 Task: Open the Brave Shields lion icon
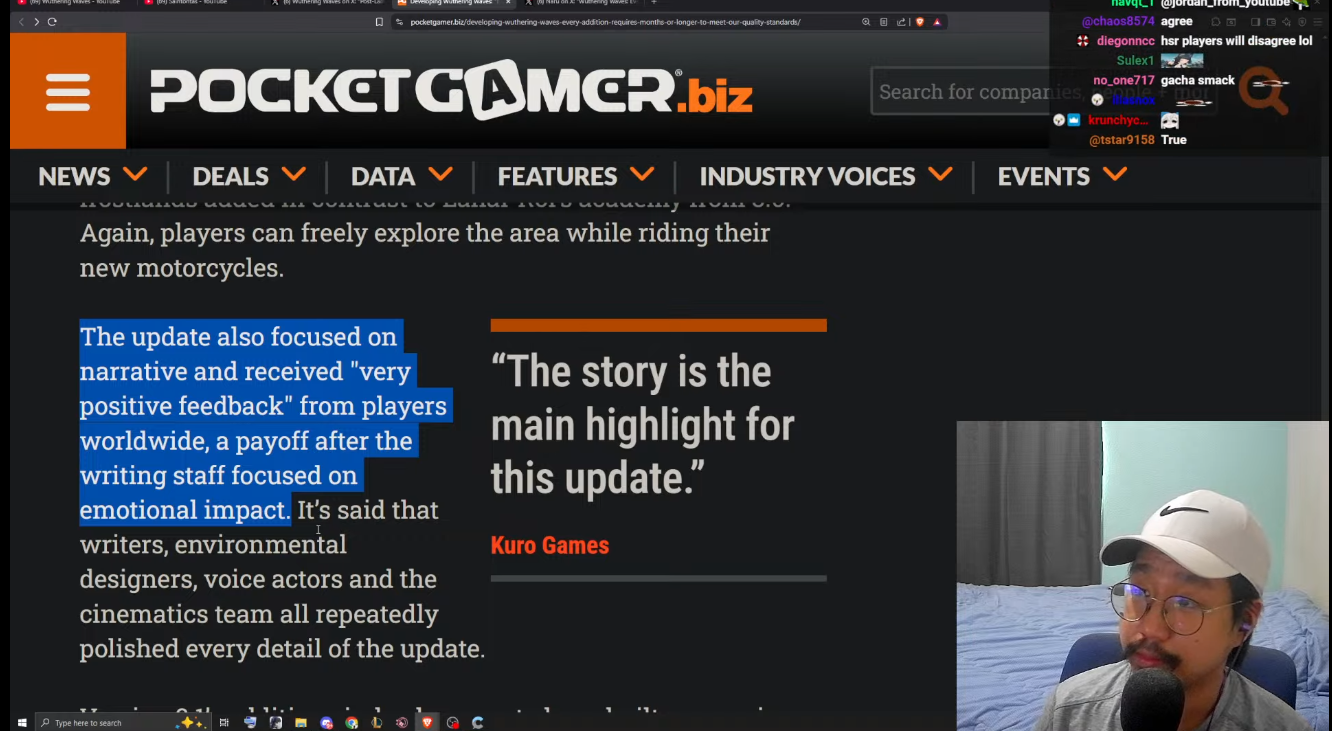point(919,22)
